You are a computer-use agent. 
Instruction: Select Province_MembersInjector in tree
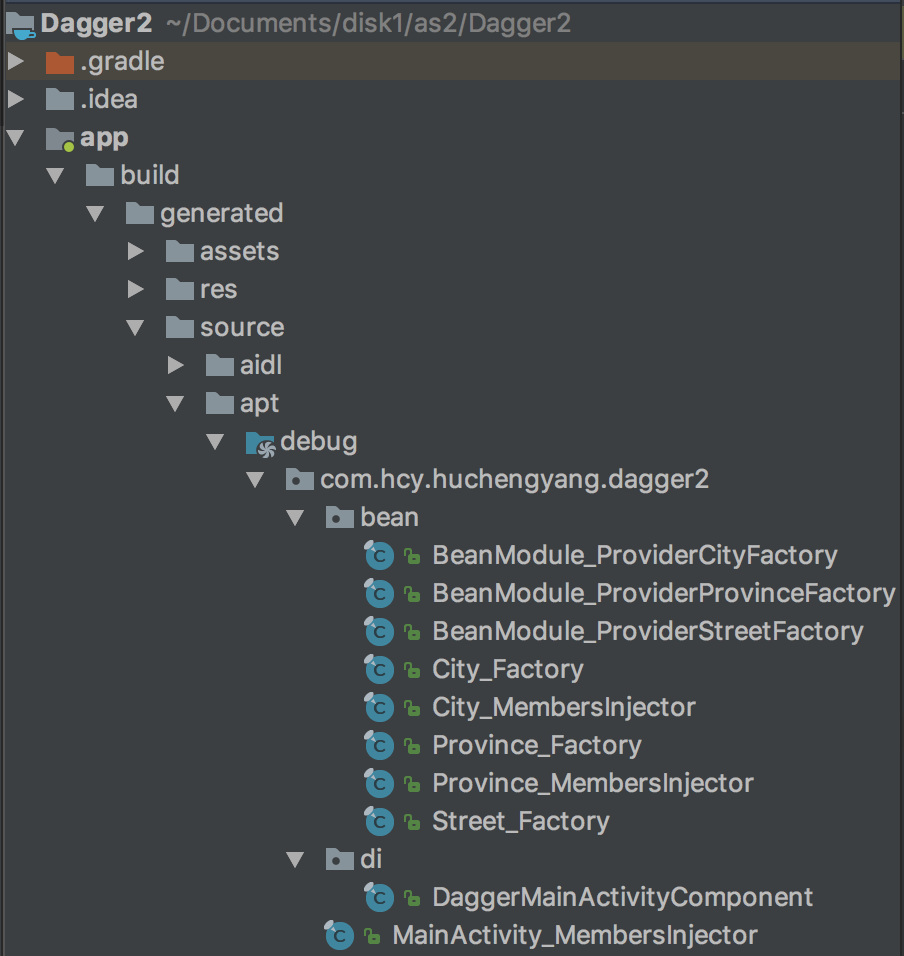click(593, 783)
